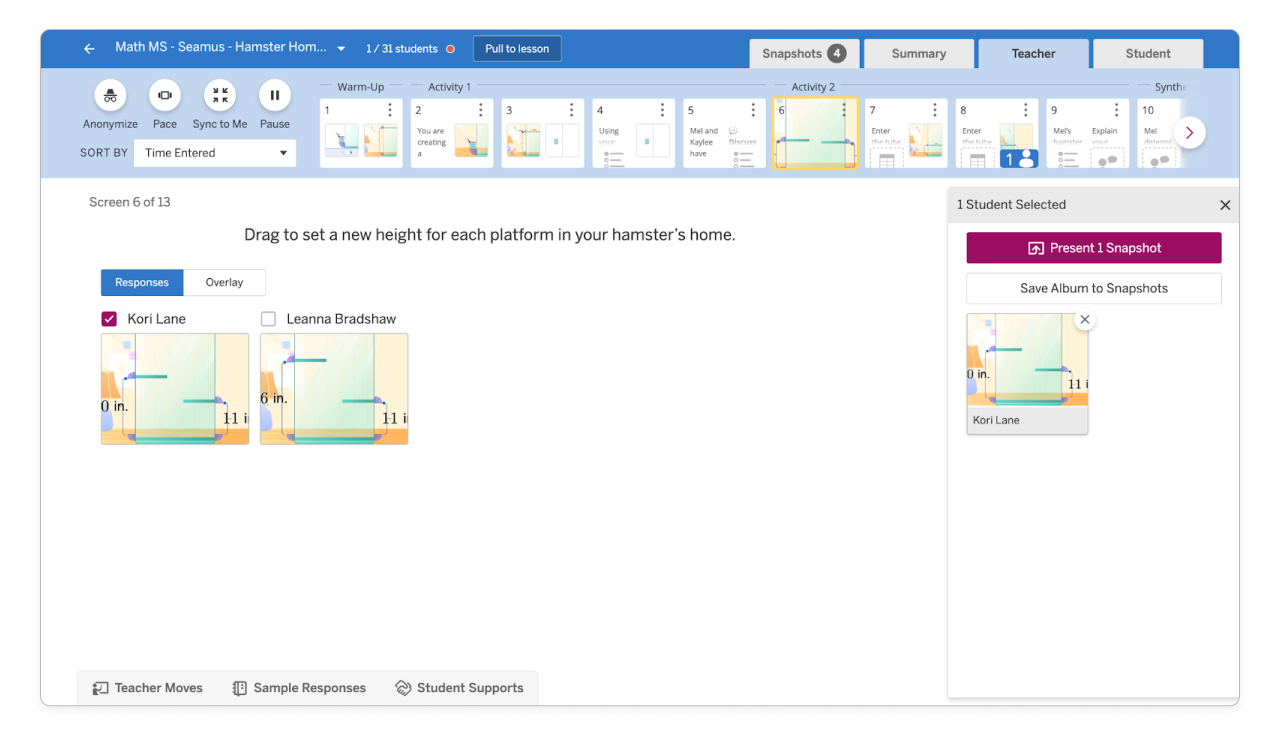
Task: Click Present 1 Snapshot
Action: click(x=1093, y=247)
